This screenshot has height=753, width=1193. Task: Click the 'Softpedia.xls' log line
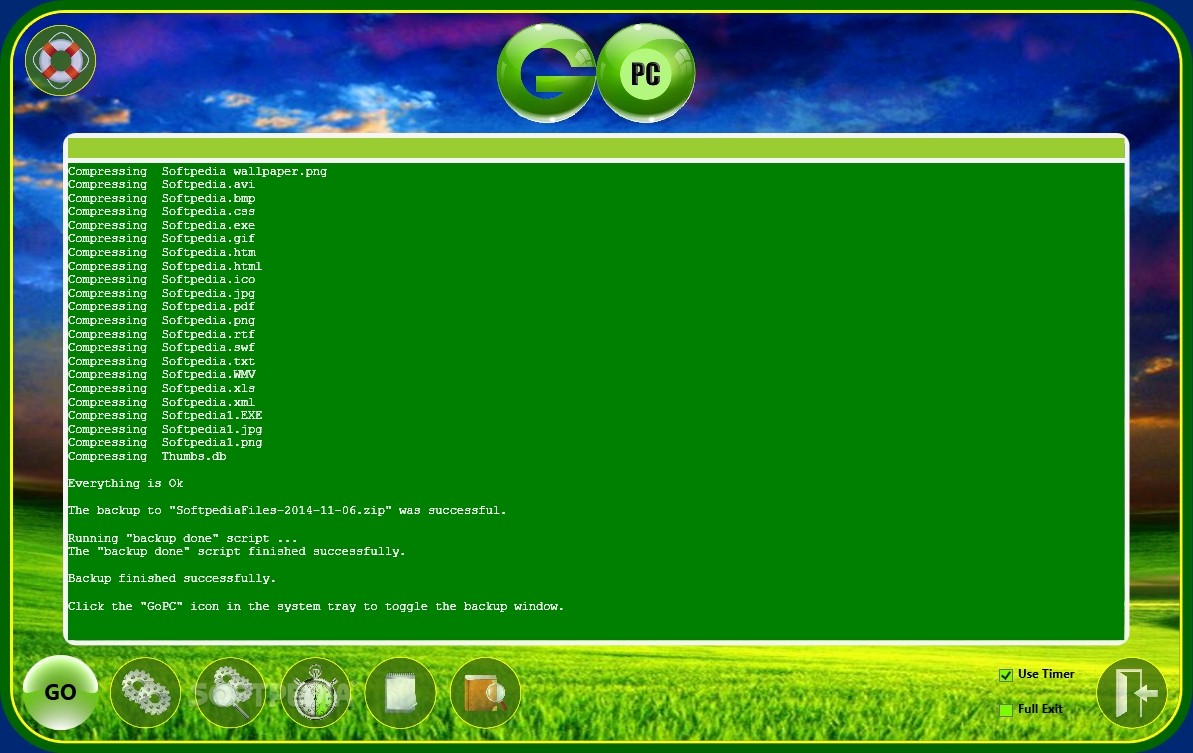coord(161,389)
